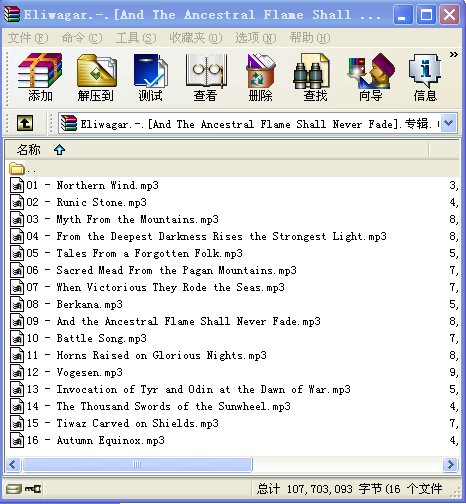Go up one folder level button
466x504 pixels.
click(25, 123)
